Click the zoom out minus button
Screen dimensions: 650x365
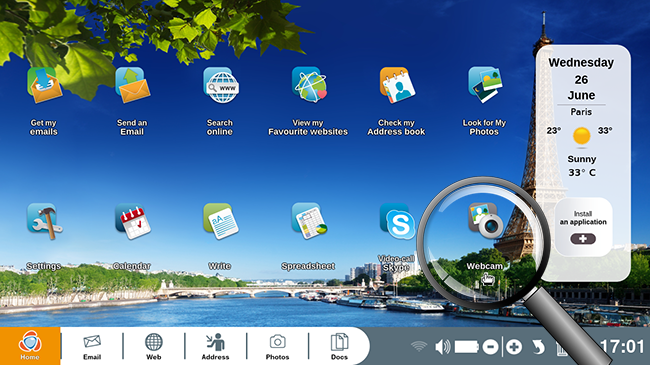(x=490, y=347)
